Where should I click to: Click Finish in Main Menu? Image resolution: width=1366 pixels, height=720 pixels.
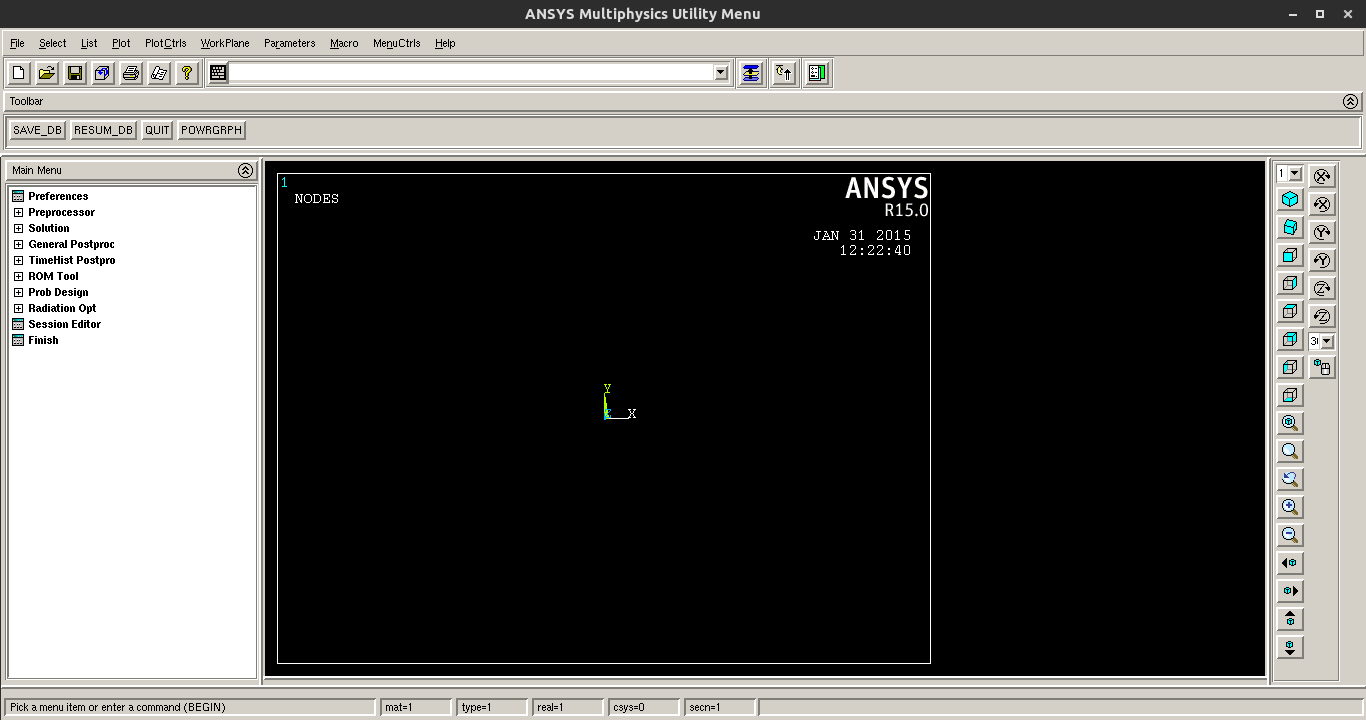(x=43, y=340)
